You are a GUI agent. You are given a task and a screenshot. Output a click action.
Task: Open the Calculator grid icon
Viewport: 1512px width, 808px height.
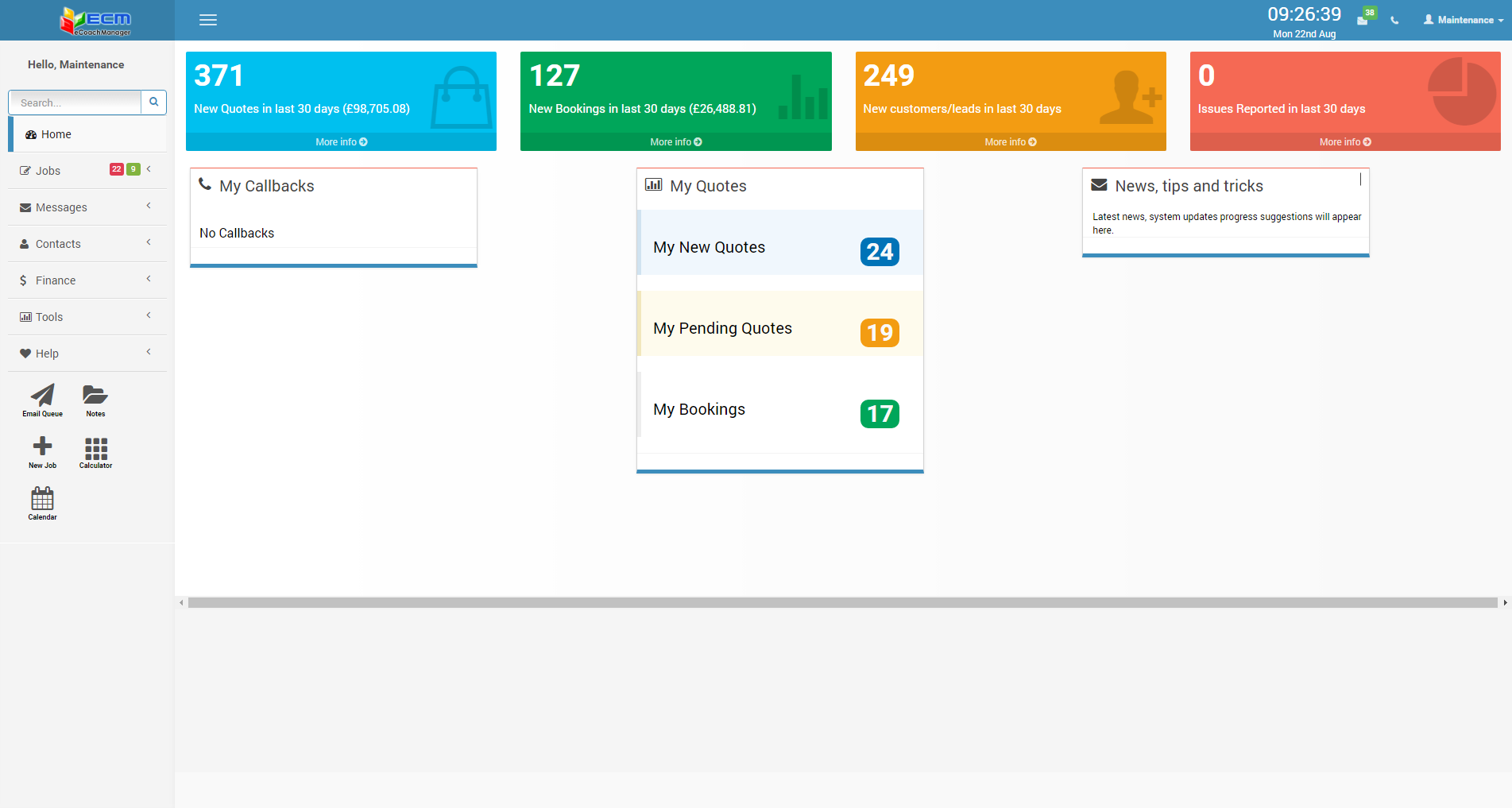pyautogui.click(x=95, y=449)
